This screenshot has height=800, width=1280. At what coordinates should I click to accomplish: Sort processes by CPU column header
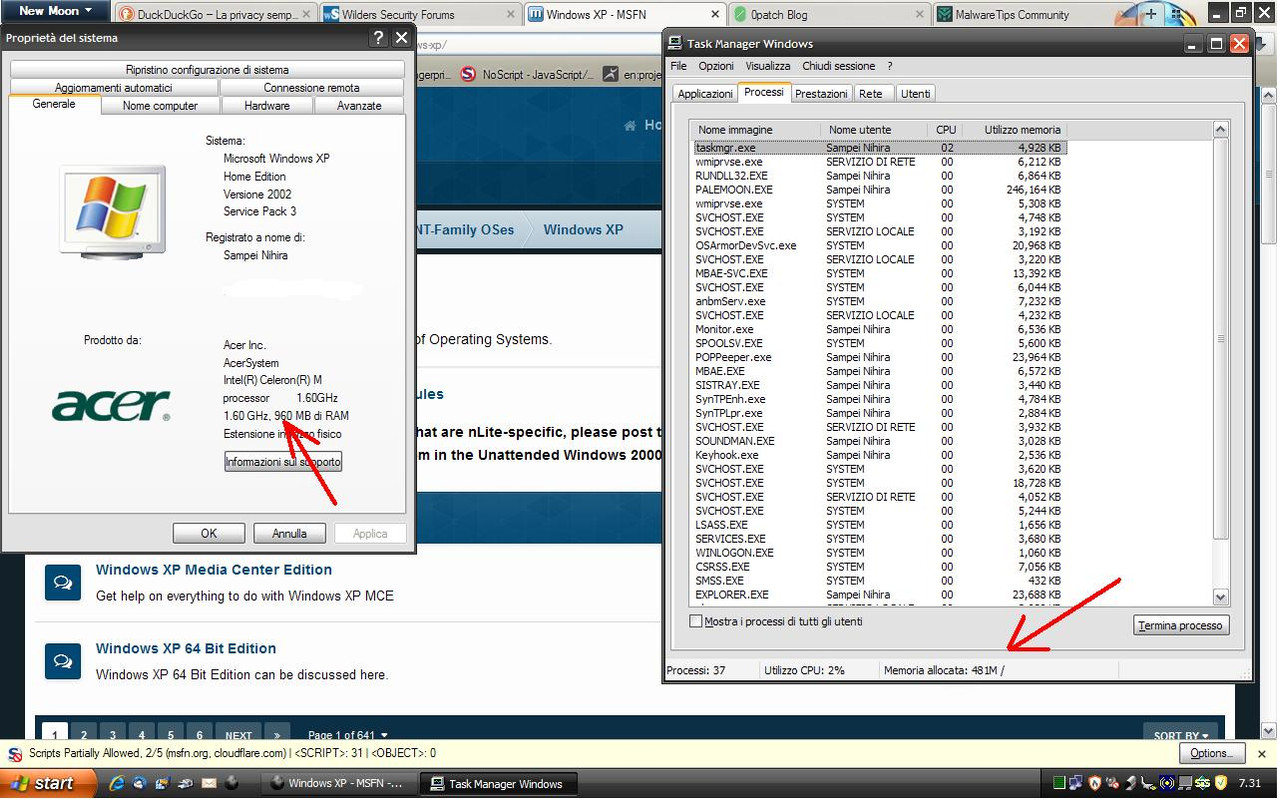point(946,130)
